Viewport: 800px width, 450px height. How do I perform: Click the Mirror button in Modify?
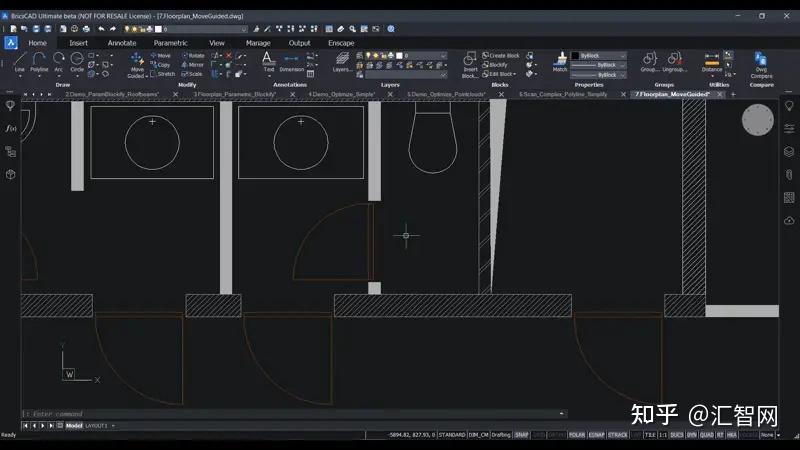(193, 65)
